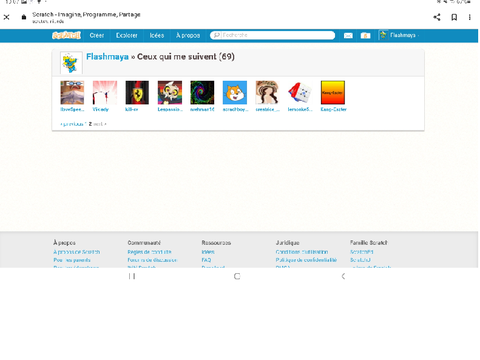Image resolution: width=480 pixels, height=360 pixels.
Task: Open the messages envelope icon
Action: tap(348, 36)
